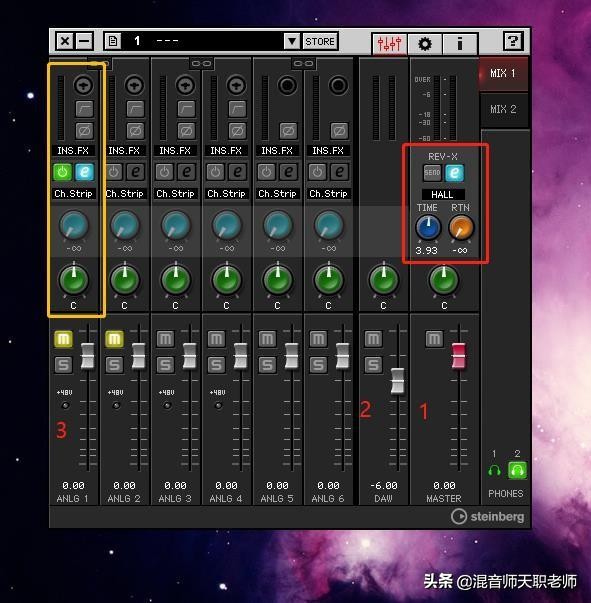Open the mixer view icon
591x603 pixels.
coord(389,44)
